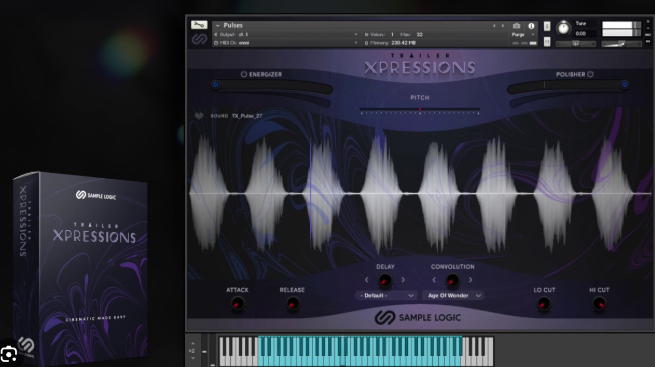
Task: Click the waveform display
Action: click(419, 194)
